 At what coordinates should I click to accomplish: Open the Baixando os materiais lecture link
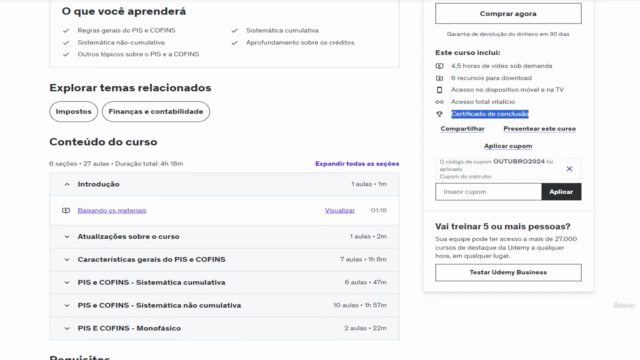[112, 211]
